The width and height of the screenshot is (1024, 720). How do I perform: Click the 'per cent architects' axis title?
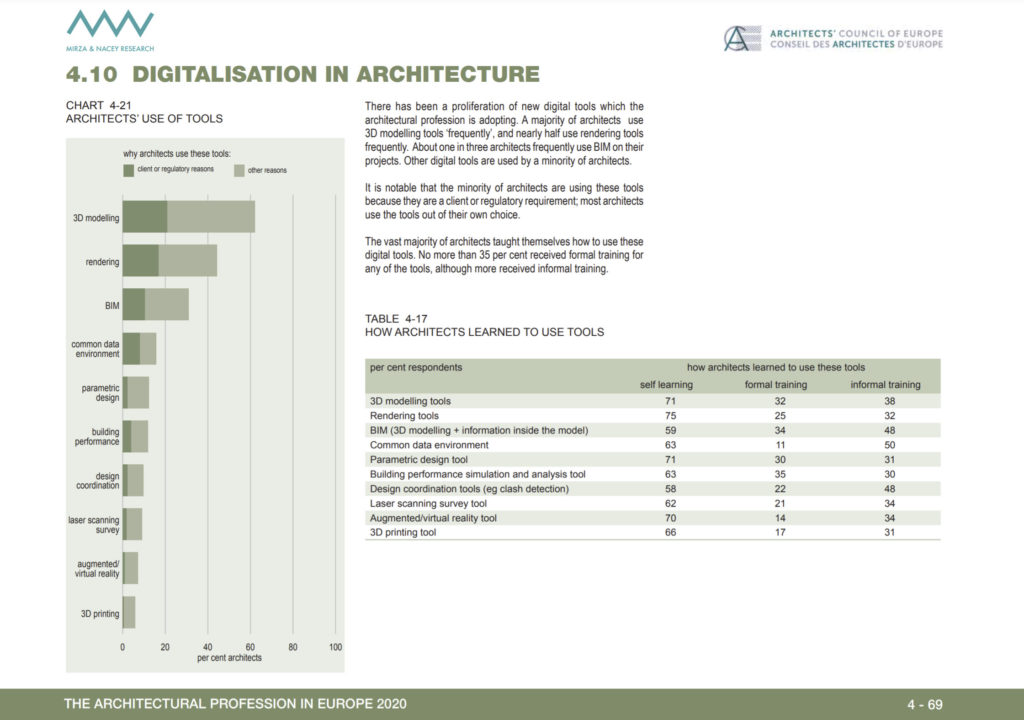tap(229, 658)
